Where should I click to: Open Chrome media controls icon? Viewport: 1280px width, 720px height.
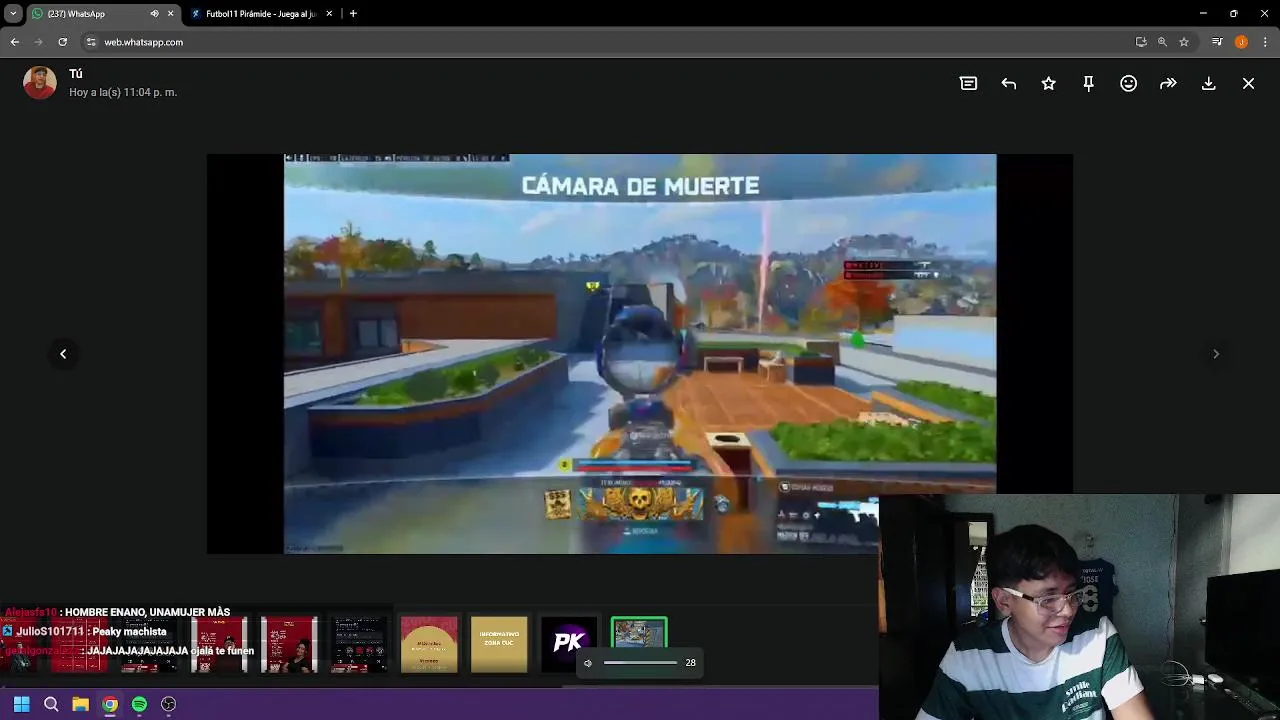(x=1217, y=42)
